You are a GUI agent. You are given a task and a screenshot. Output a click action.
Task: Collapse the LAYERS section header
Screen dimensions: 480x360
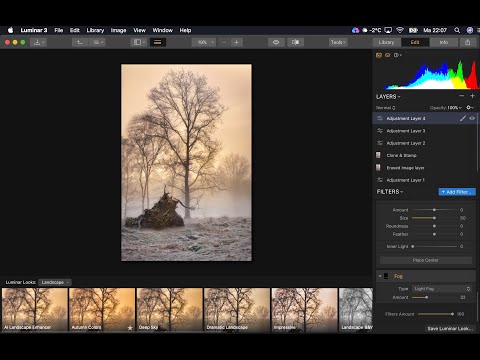click(388, 97)
